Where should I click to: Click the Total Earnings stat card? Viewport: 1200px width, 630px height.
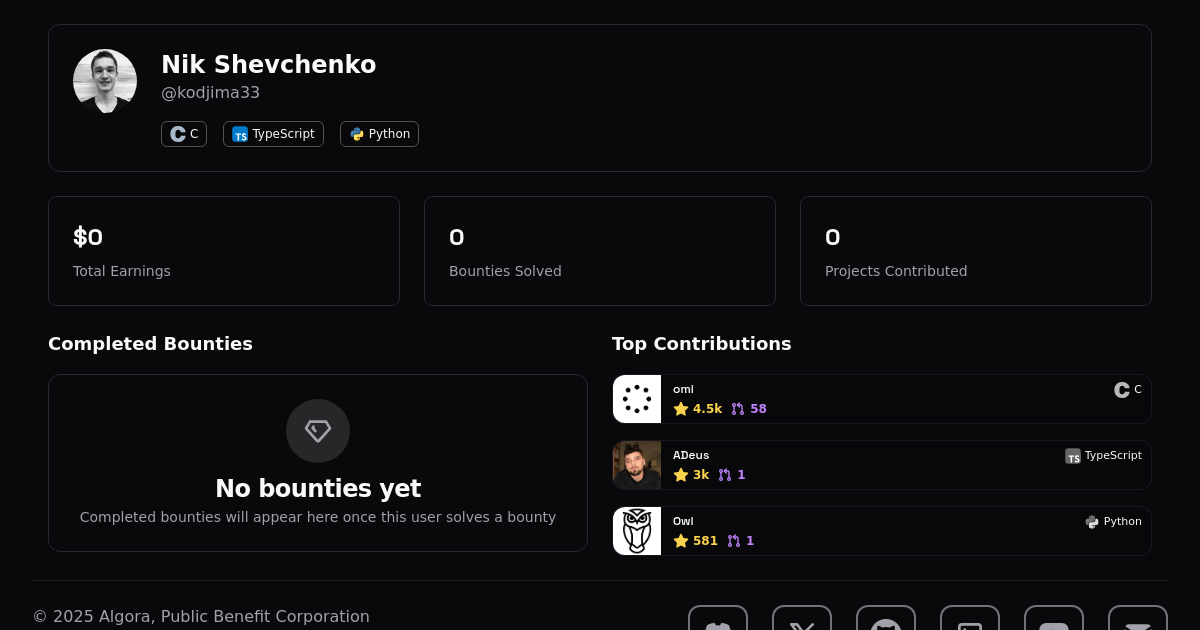(224, 251)
